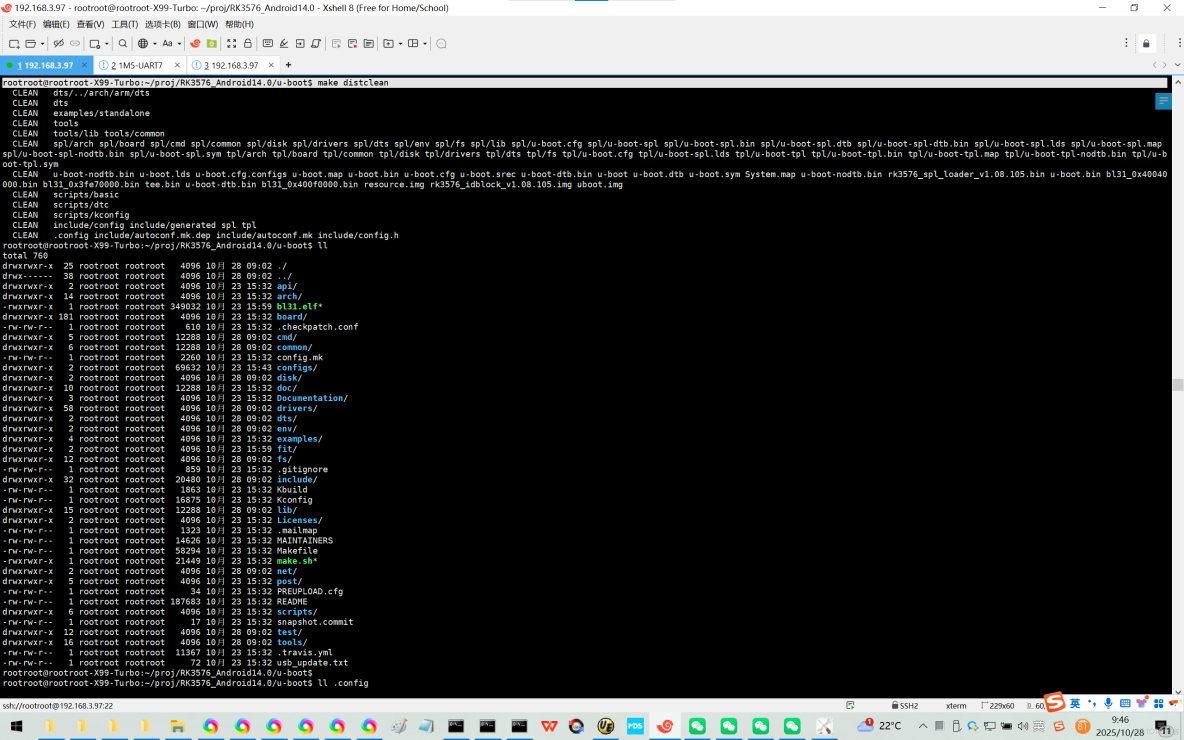The width and height of the screenshot is (1184, 740).
Task: Open the Windows Start menu
Action: pos(16,726)
